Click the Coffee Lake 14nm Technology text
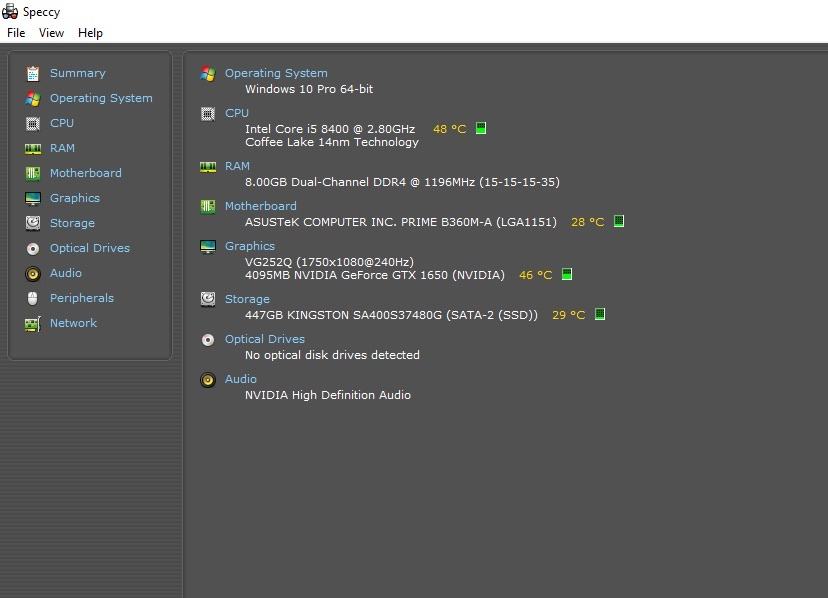 [x=332, y=143]
